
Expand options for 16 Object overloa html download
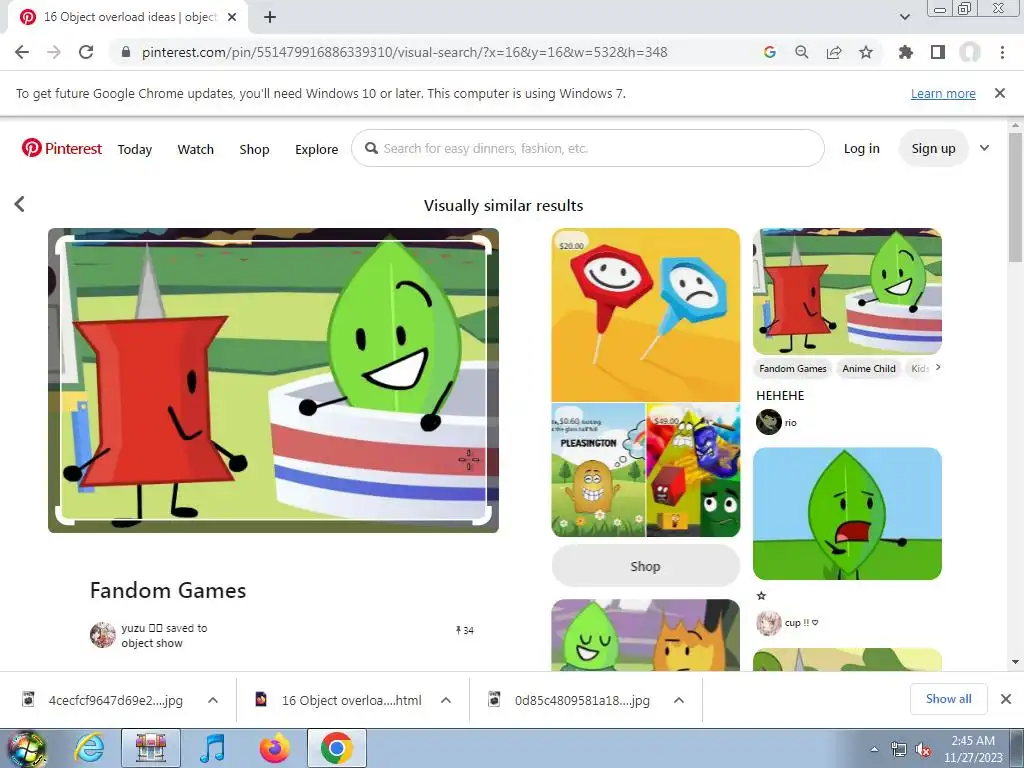(446, 700)
